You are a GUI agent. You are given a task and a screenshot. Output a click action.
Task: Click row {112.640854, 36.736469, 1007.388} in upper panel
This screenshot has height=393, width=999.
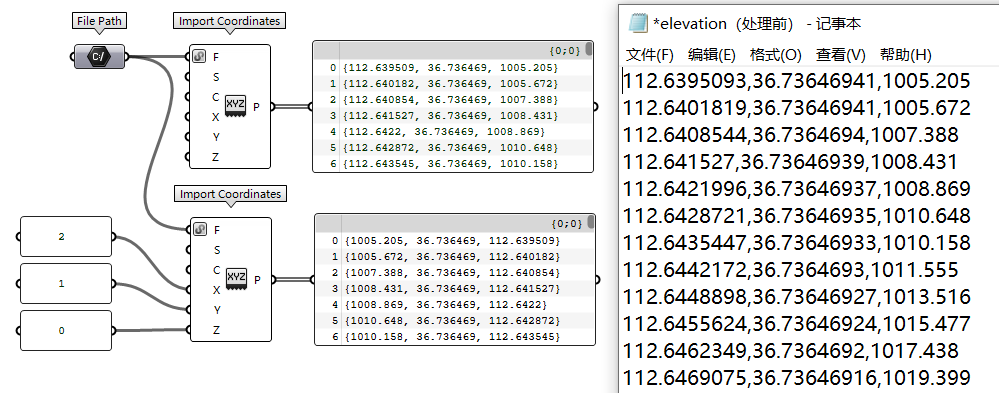pos(450,99)
